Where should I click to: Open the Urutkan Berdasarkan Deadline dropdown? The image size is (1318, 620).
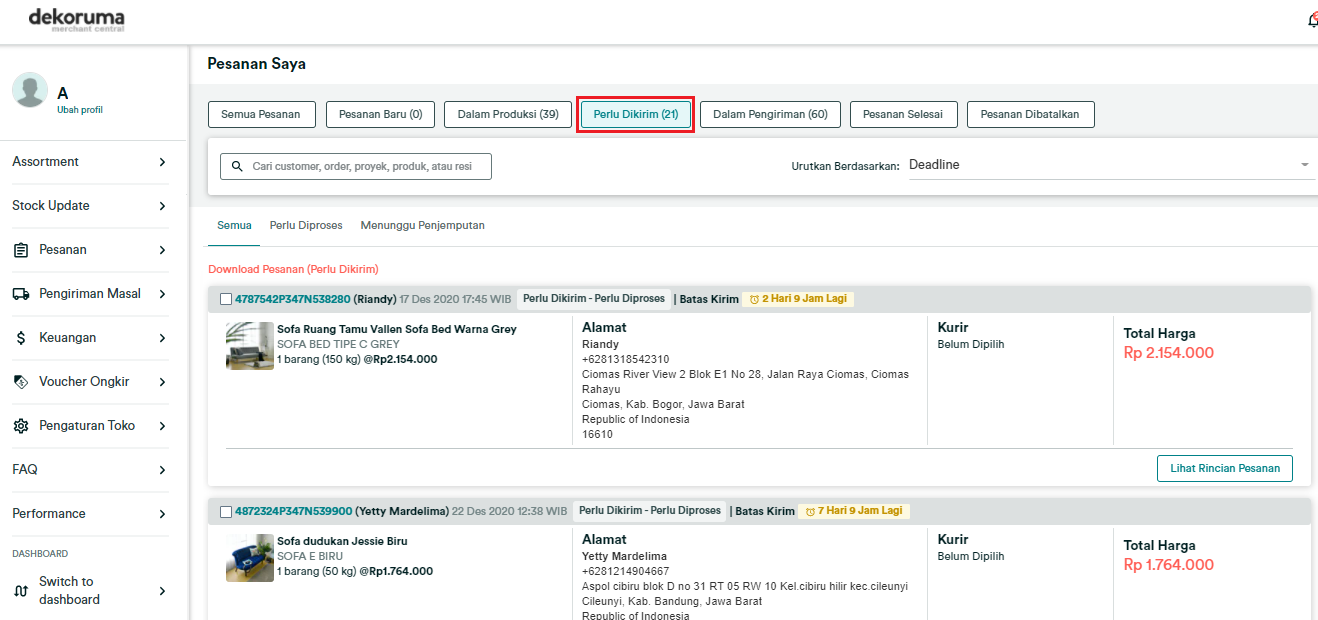1110,165
